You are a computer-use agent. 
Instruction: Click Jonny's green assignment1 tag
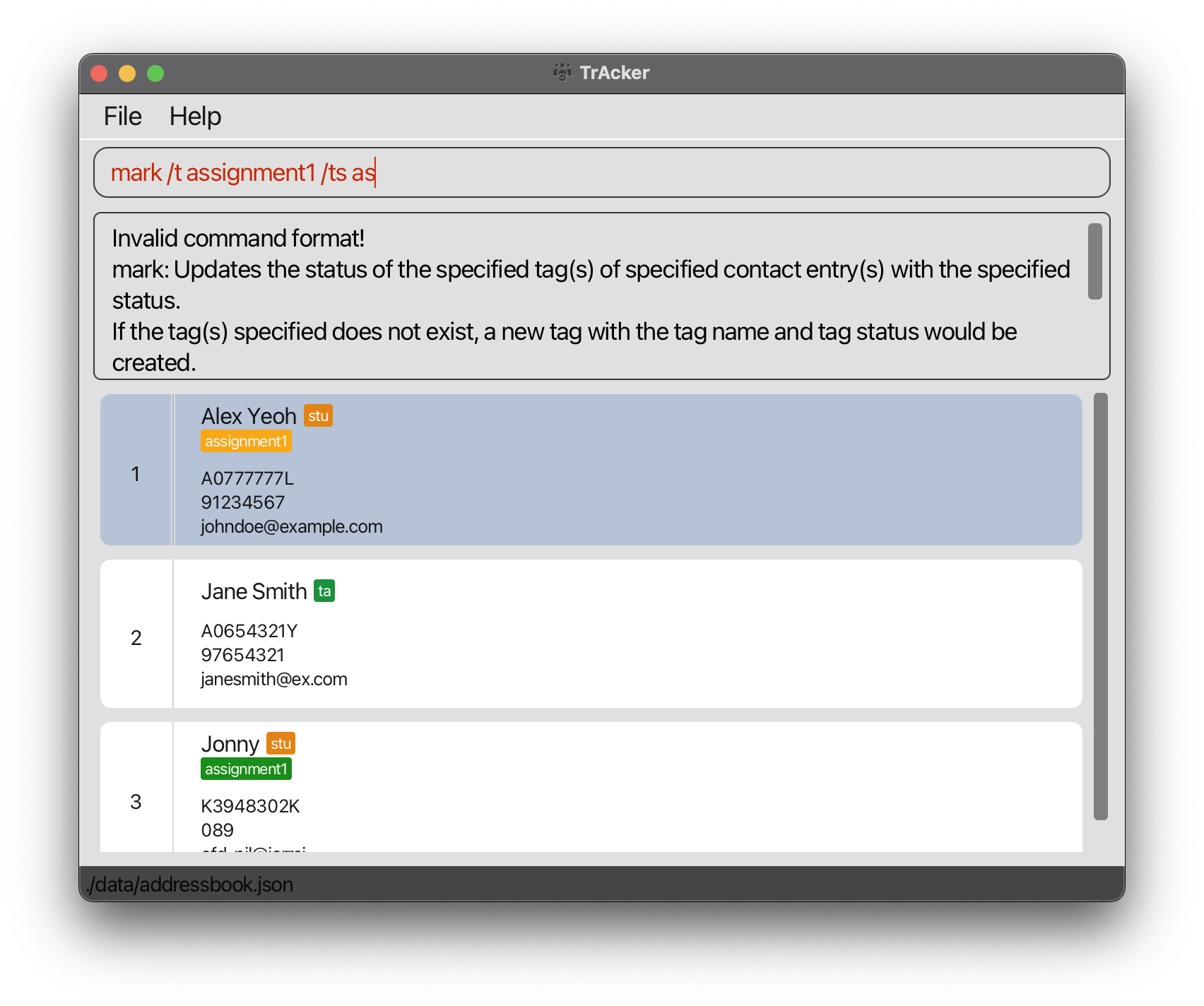coord(246,769)
